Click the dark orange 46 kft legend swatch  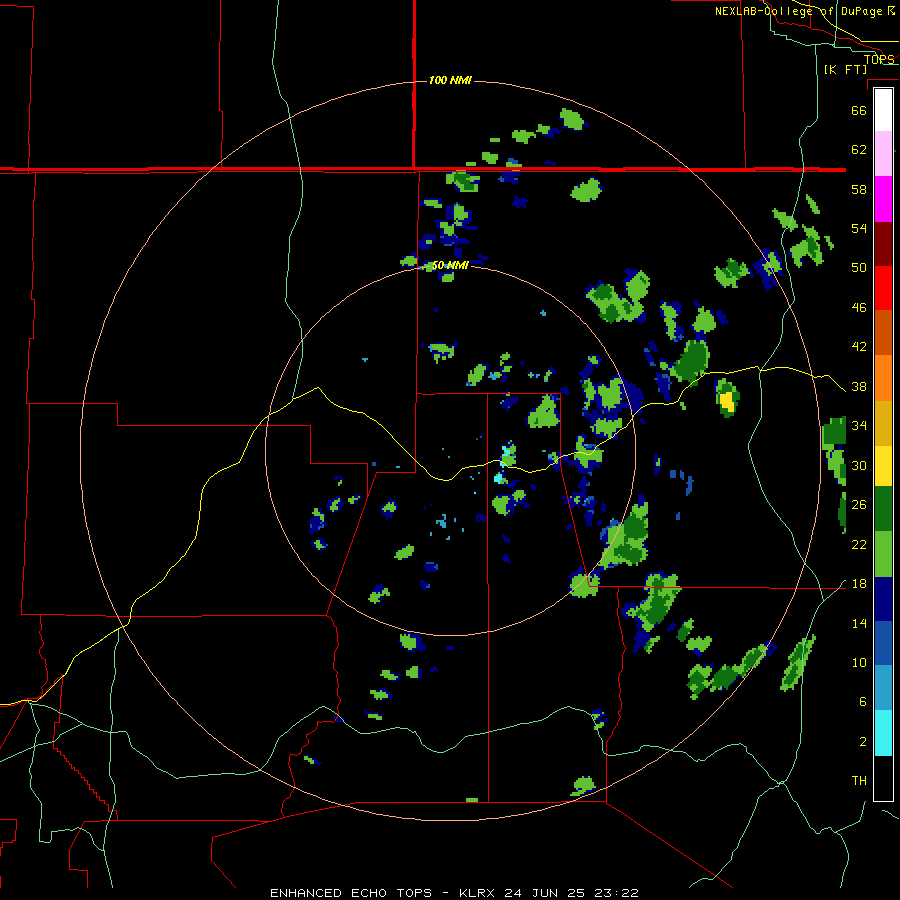pos(883,332)
